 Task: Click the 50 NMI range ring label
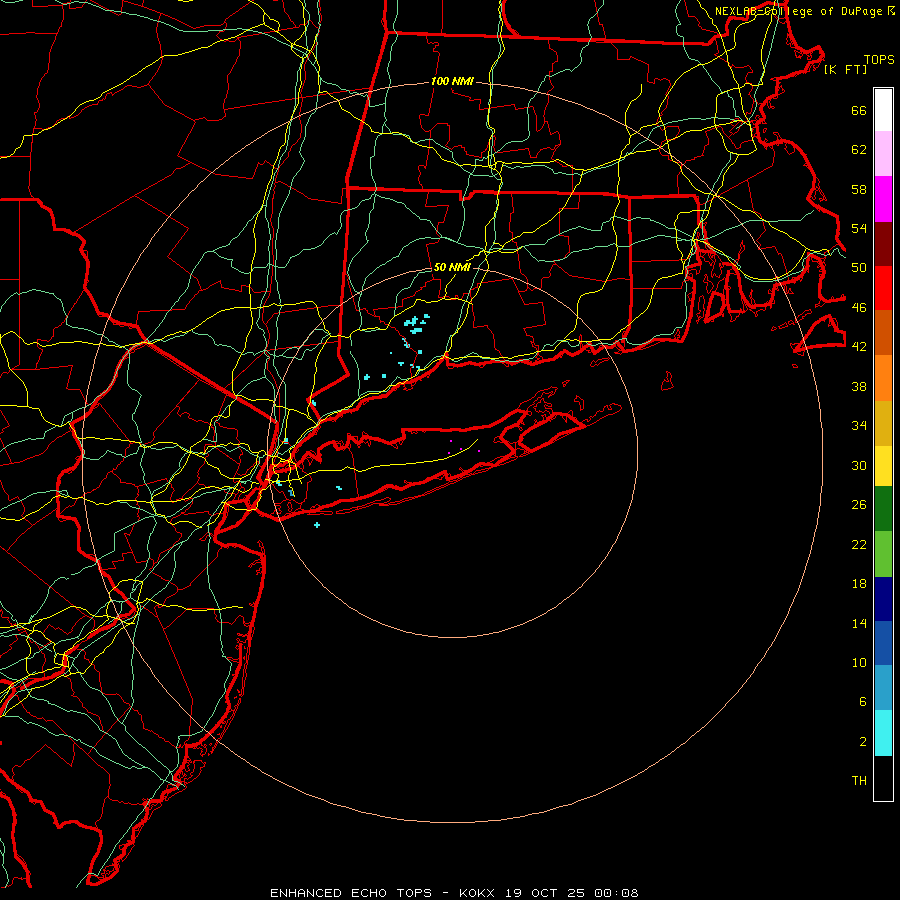(x=452, y=267)
